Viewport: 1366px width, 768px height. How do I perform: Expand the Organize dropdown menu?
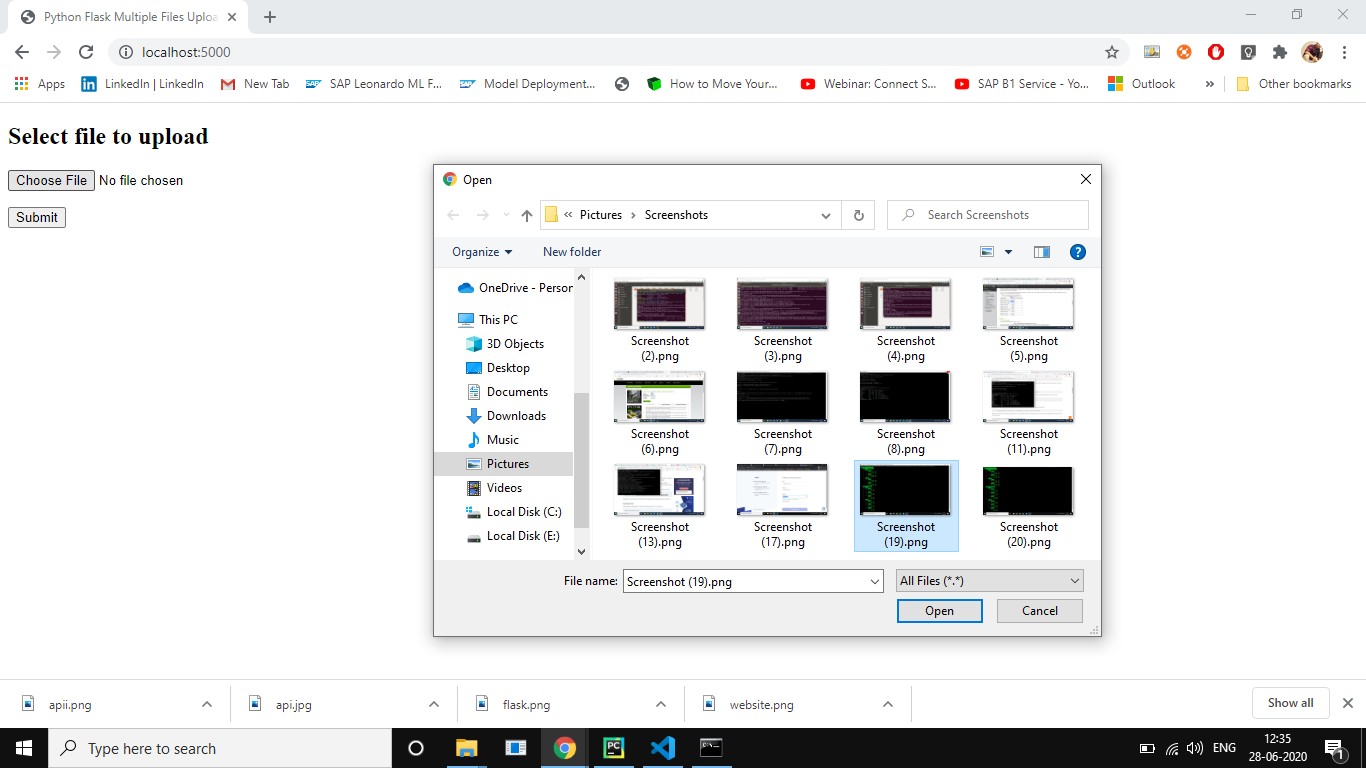[x=482, y=252]
